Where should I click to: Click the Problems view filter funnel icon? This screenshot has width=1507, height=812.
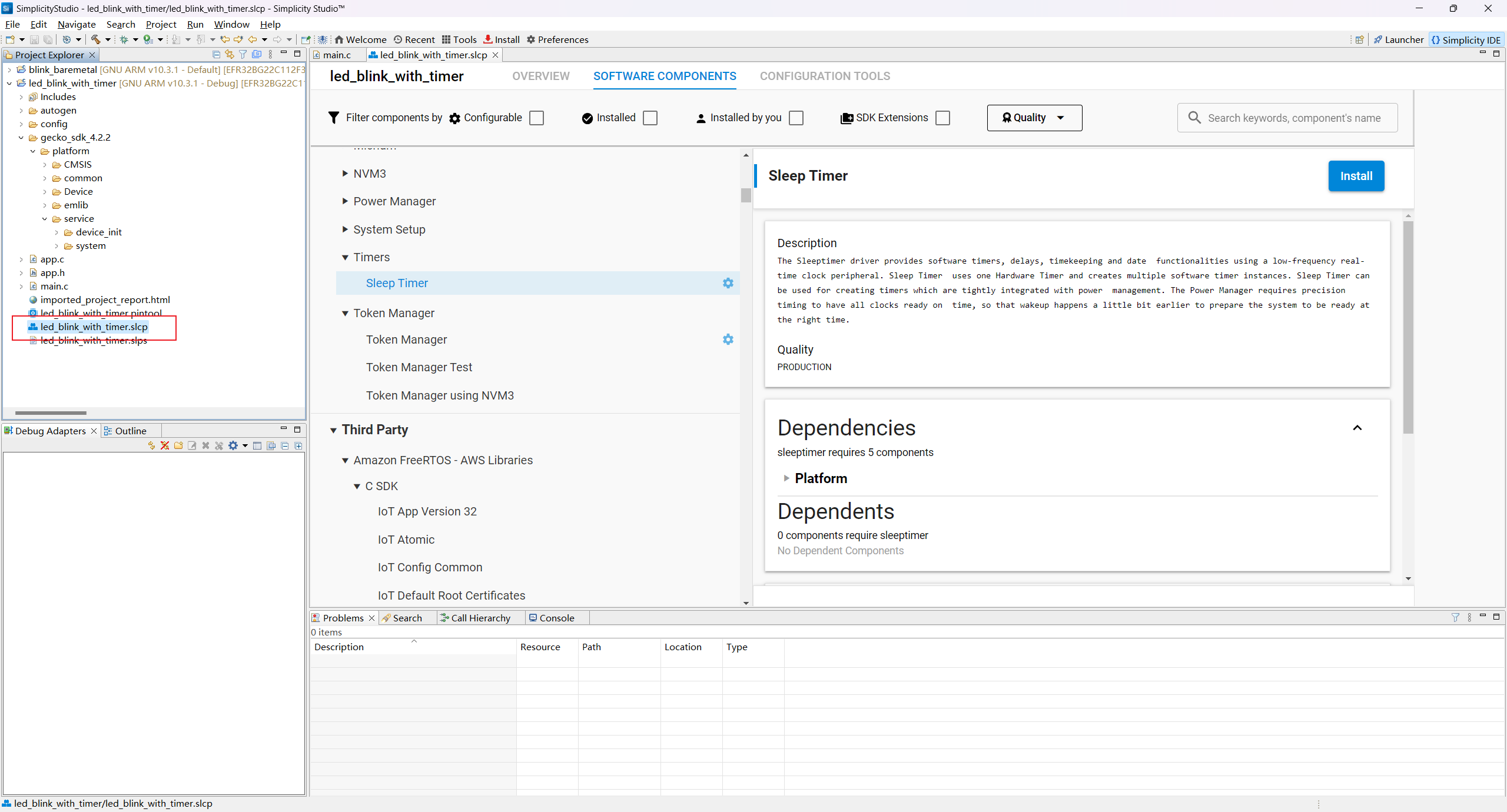click(x=1456, y=617)
